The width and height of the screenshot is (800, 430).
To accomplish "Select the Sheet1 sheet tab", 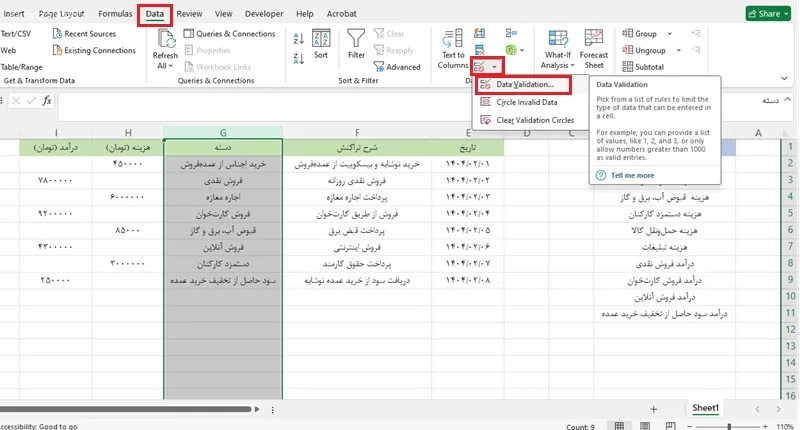I will coord(705,408).
